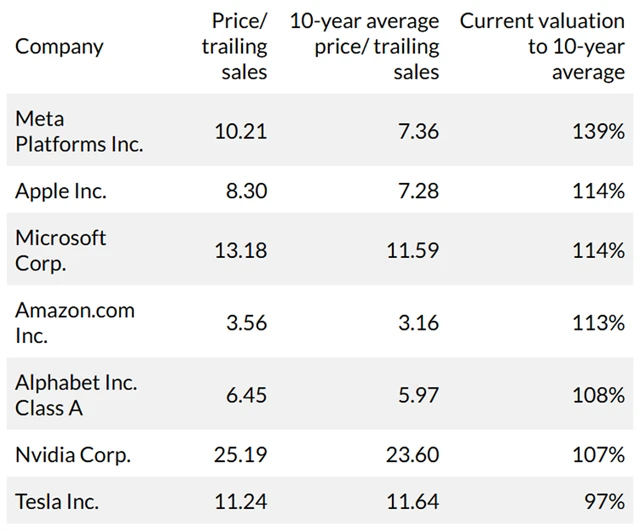This screenshot has height=531, width=640.
Task: Select the Microsoft Corp. row label
Action: (60, 250)
